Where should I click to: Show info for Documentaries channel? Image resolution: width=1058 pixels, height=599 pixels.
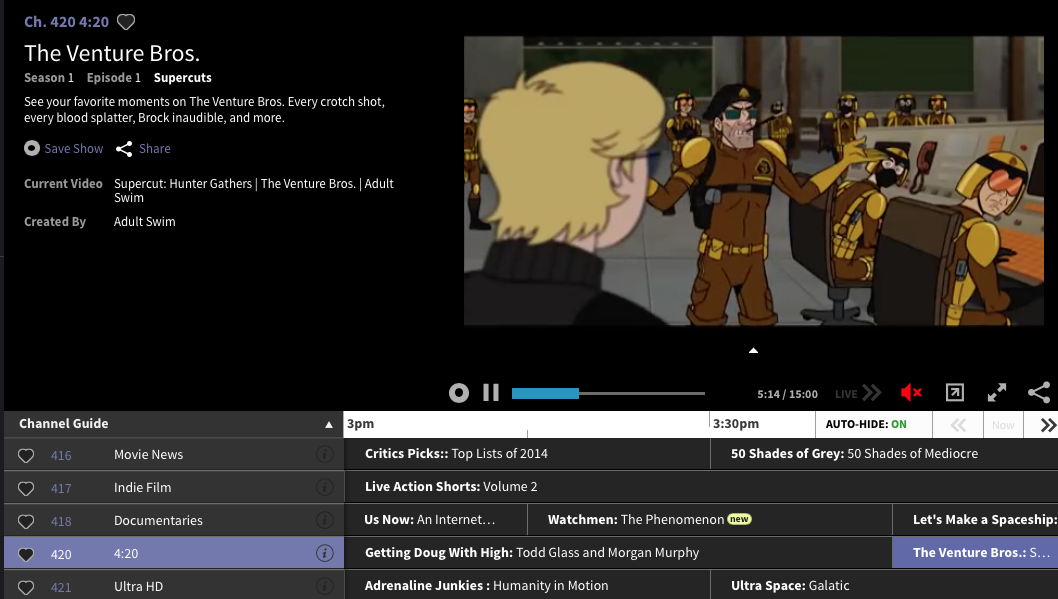pyautogui.click(x=325, y=520)
